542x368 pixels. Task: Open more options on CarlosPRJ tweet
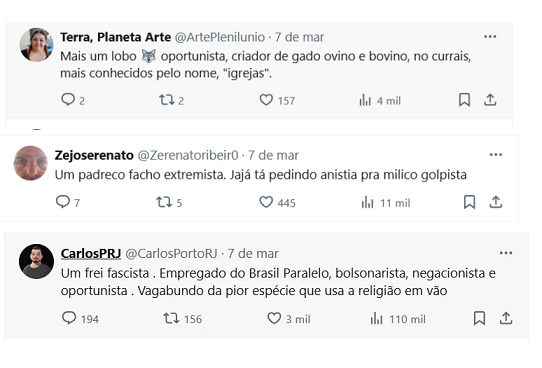coord(506,253)
